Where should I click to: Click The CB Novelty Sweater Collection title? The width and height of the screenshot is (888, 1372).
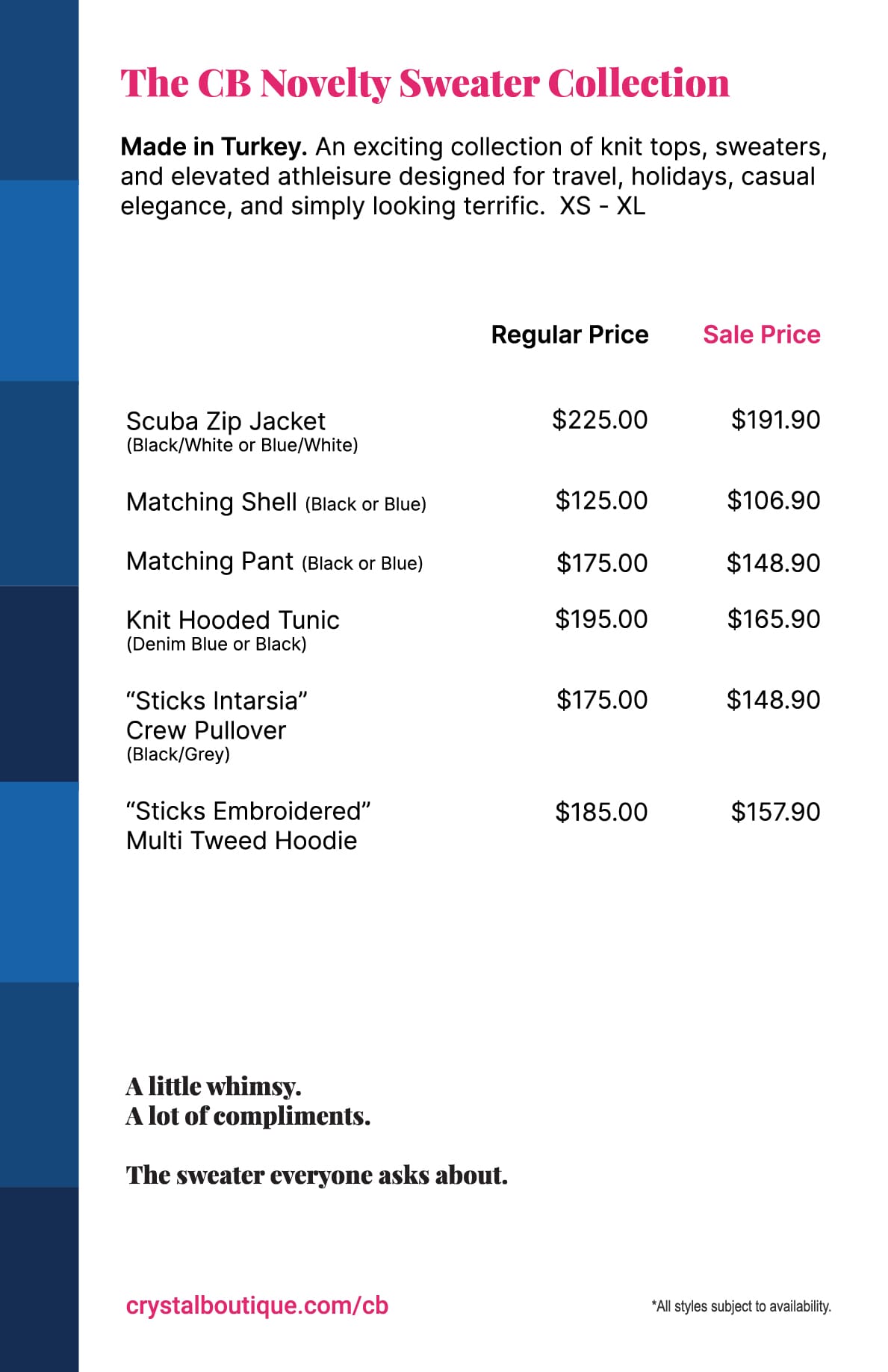click(x=425, y=83)
